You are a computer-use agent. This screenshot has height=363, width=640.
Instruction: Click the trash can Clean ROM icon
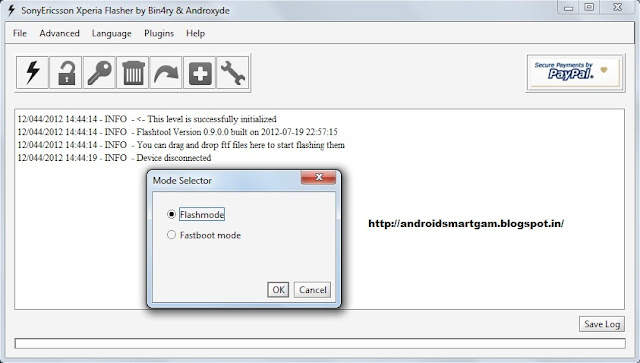(133, 72)
